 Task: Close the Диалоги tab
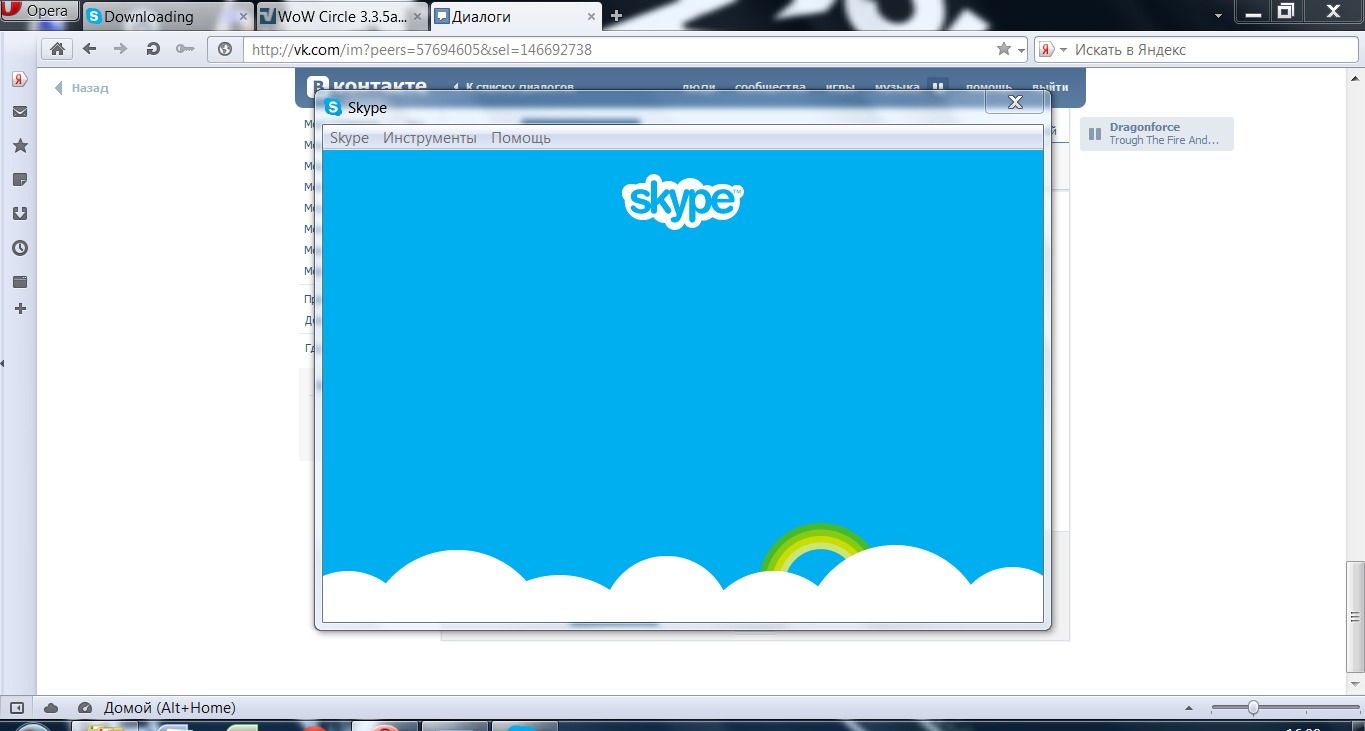[x=593, y=16]
